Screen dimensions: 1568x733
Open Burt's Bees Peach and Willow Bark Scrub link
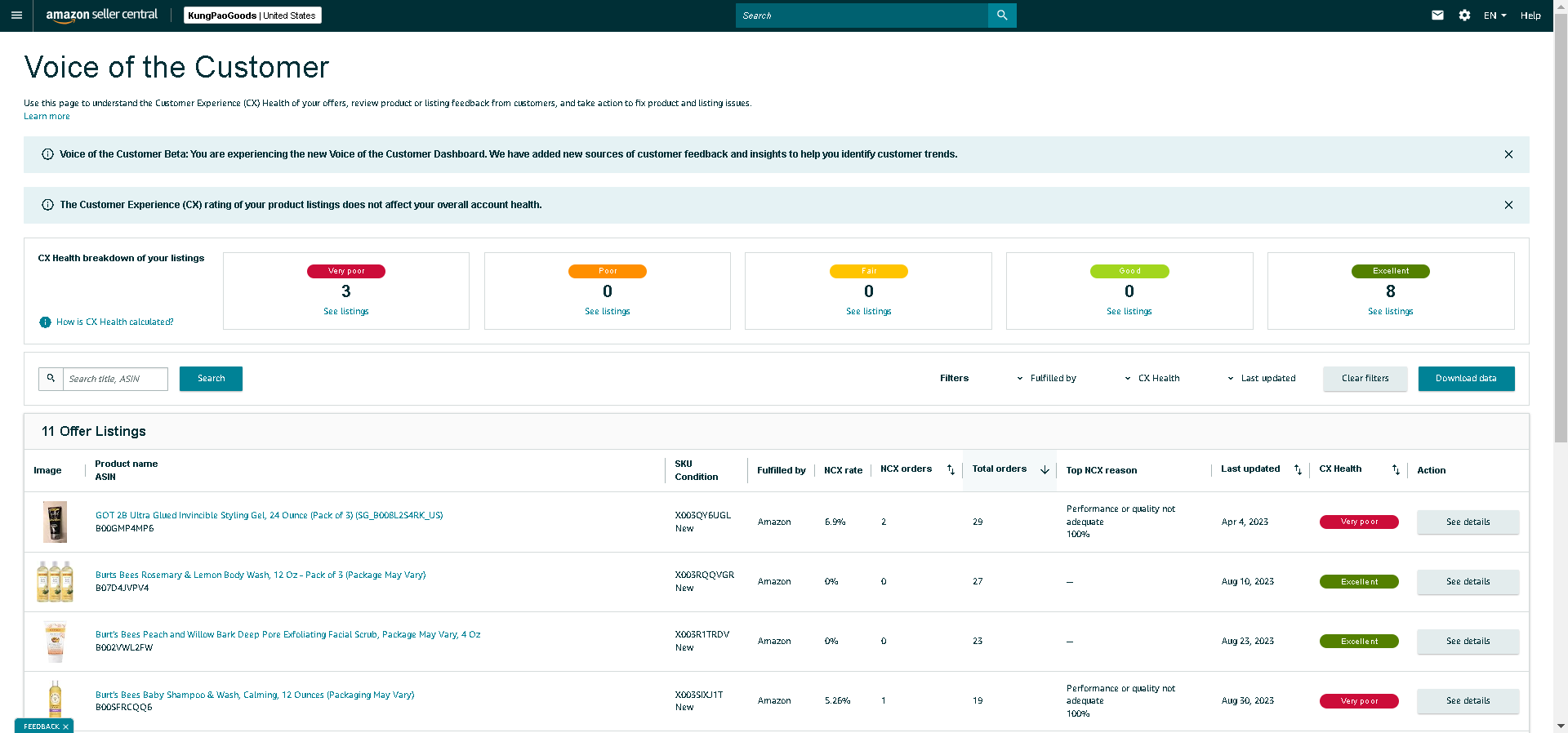click(288, 635)
